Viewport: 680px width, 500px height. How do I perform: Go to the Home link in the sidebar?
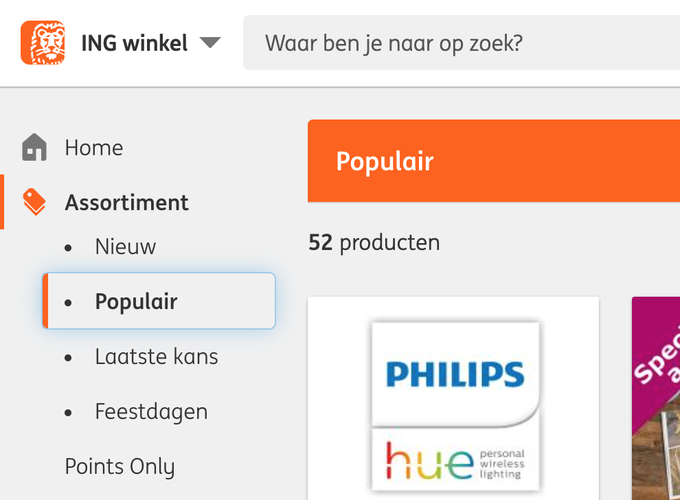pos(94,148)
